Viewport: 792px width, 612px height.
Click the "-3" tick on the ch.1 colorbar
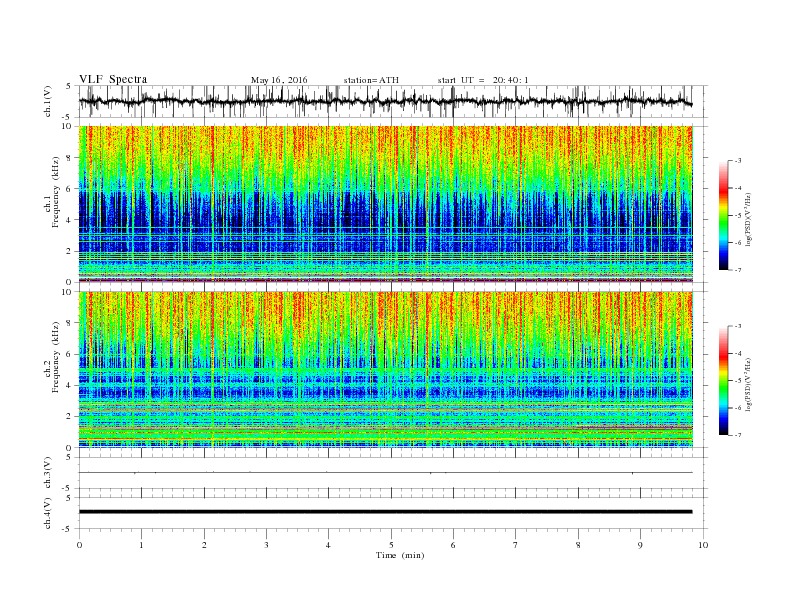point(737,161)
